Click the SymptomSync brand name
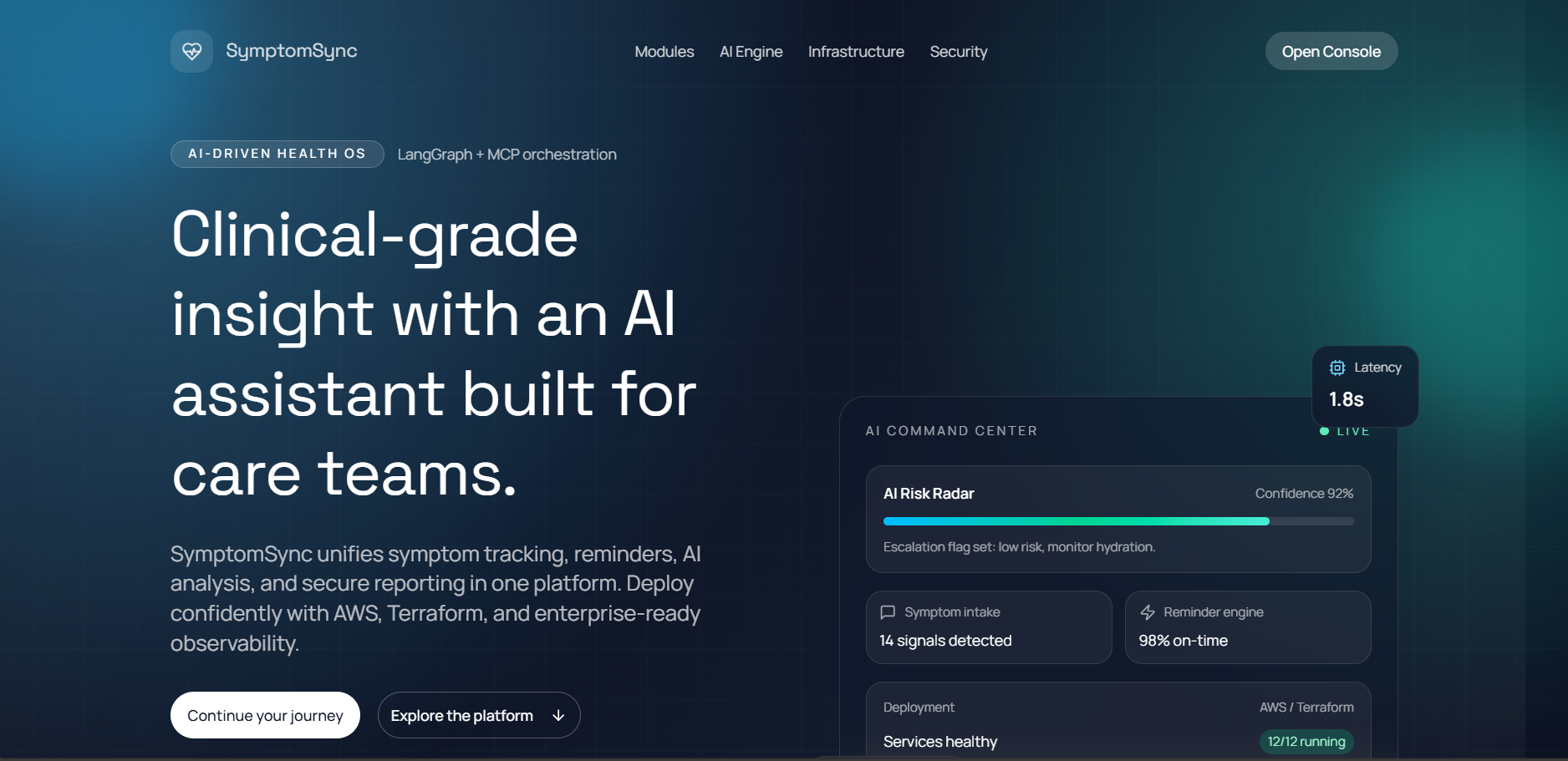This screenshot has width=1568, height=761. [292, 51]
